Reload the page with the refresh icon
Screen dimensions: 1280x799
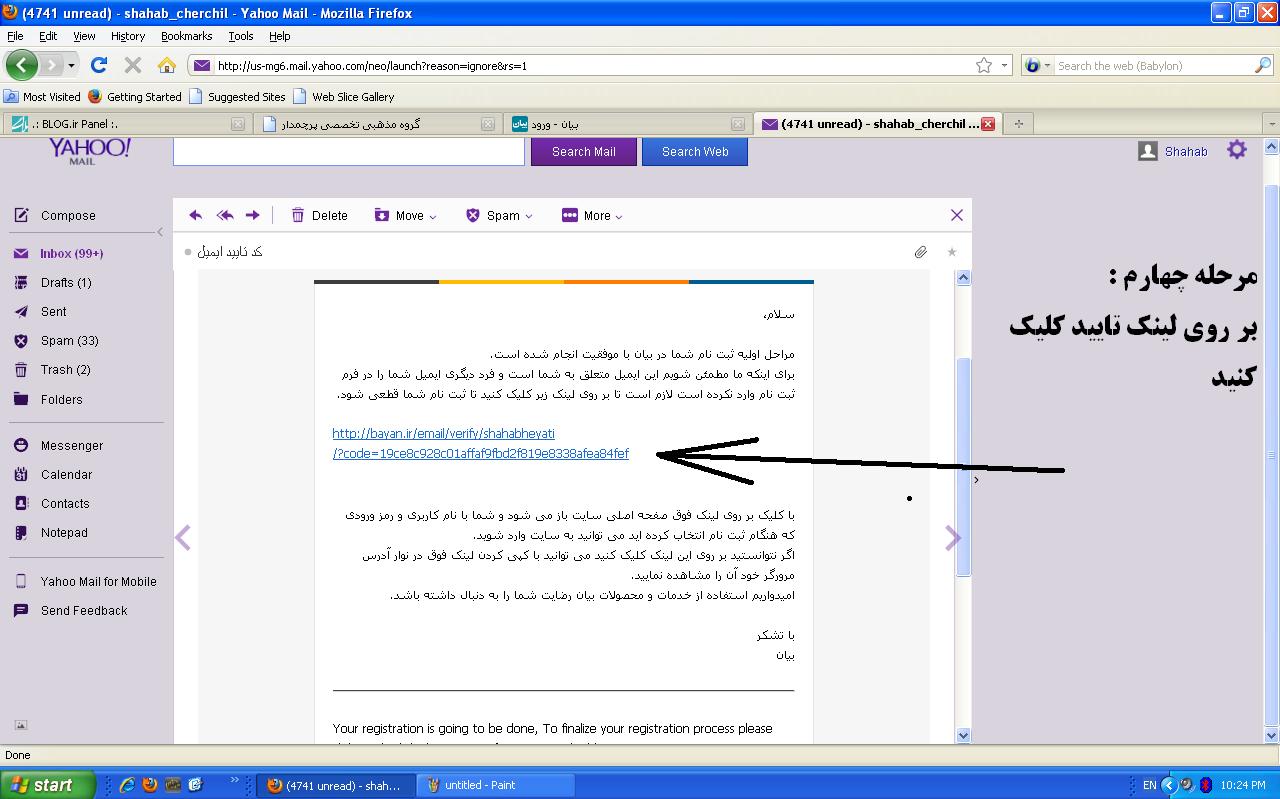(x=98, y=65)
